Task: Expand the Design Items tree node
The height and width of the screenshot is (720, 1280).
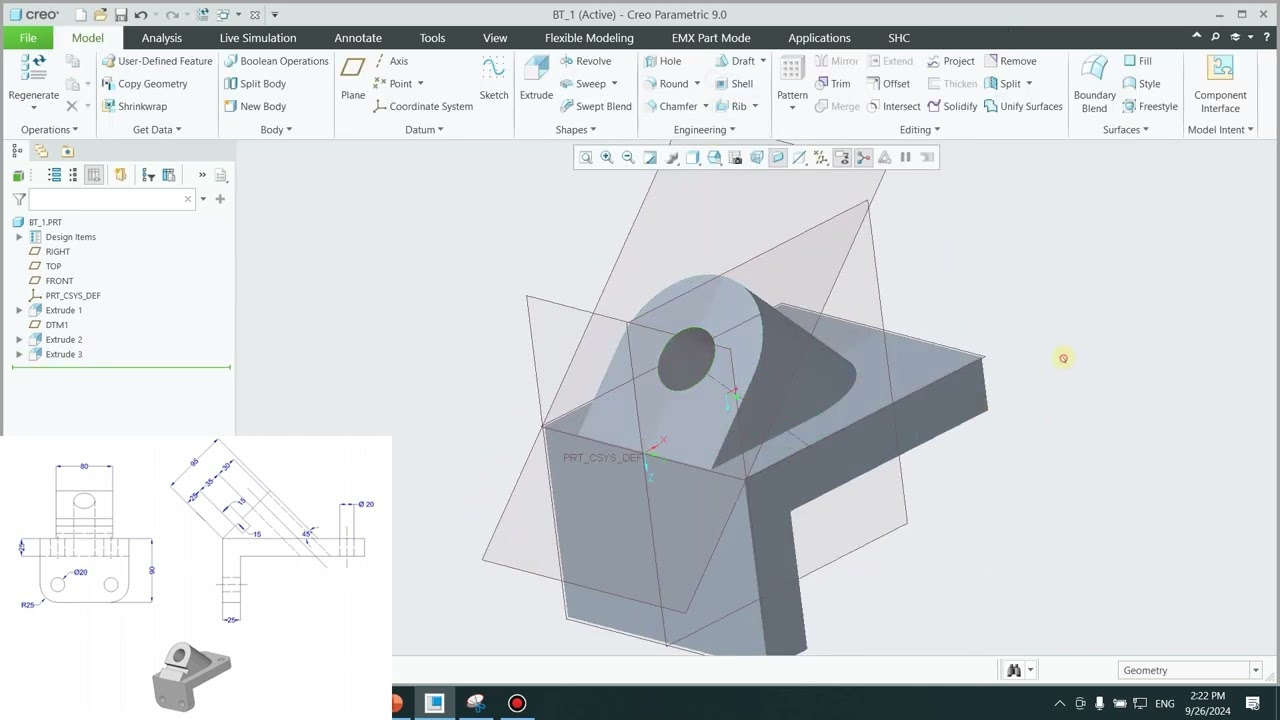Action: point(19,237)
